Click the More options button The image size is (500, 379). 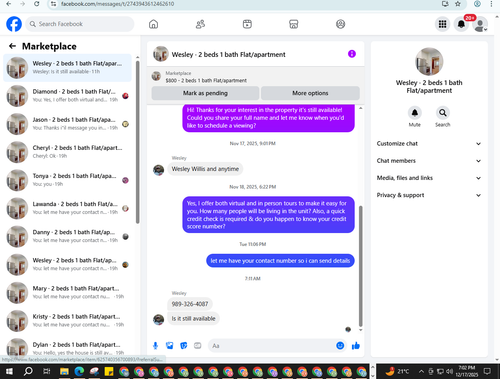click(x=310, y=93)
